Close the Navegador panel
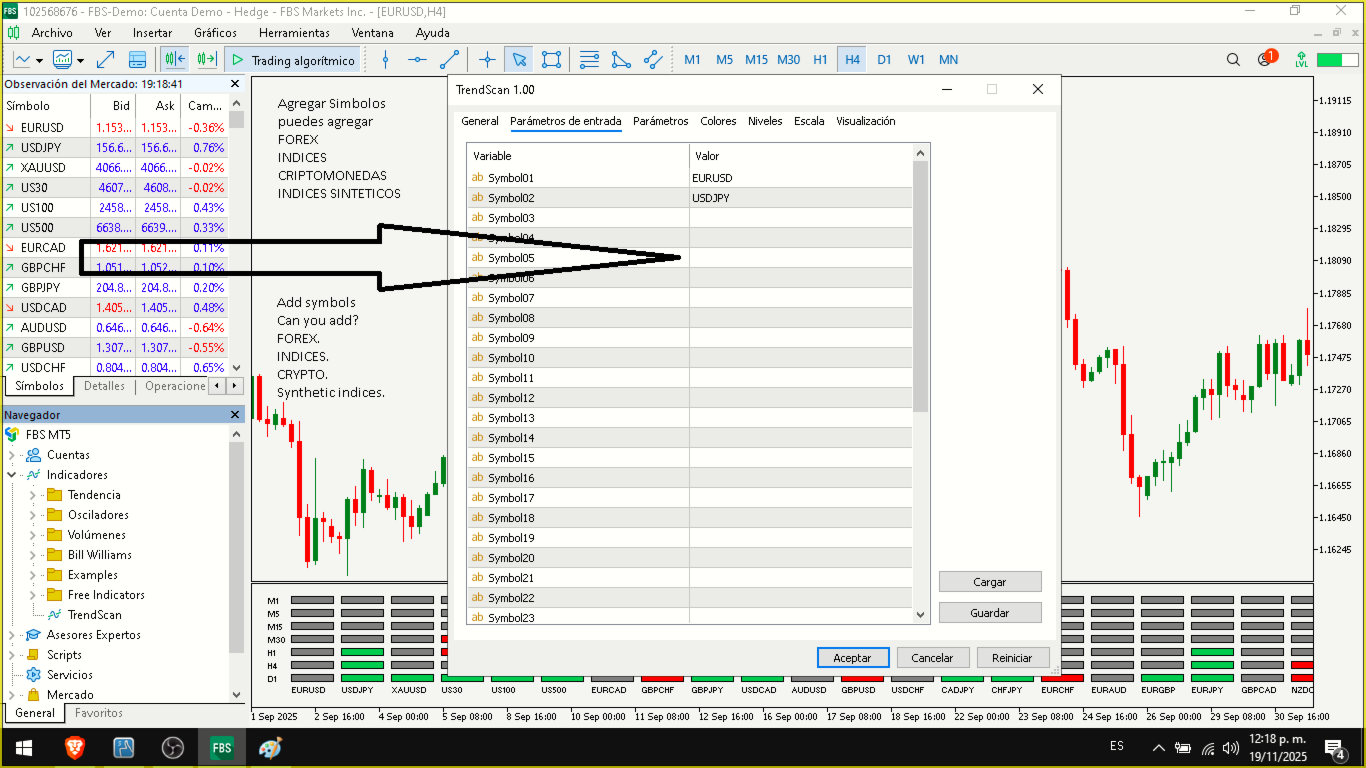Viewport: 1366px width, 768px height. pos(236,415)
